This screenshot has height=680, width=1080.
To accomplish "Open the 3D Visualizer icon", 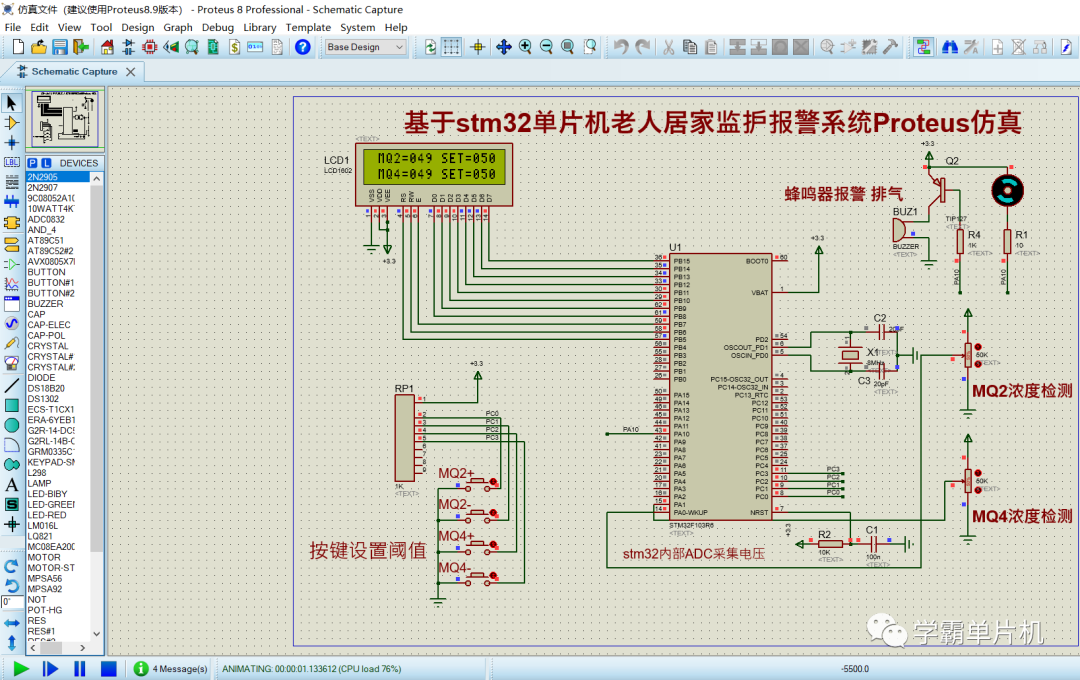I will pos(171,47).
